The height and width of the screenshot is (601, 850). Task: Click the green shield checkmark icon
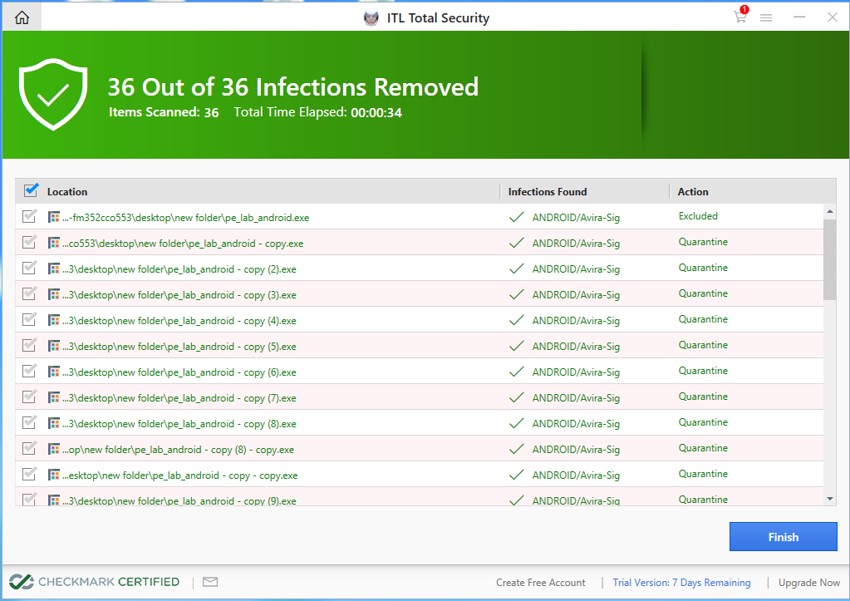[53, 94]
